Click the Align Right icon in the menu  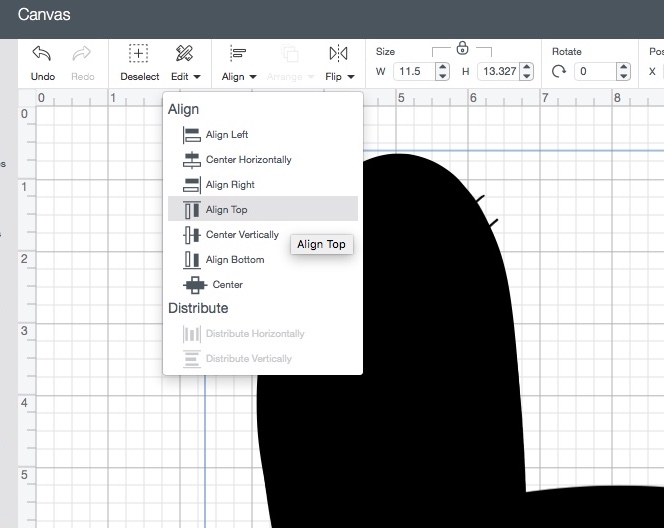191,185
